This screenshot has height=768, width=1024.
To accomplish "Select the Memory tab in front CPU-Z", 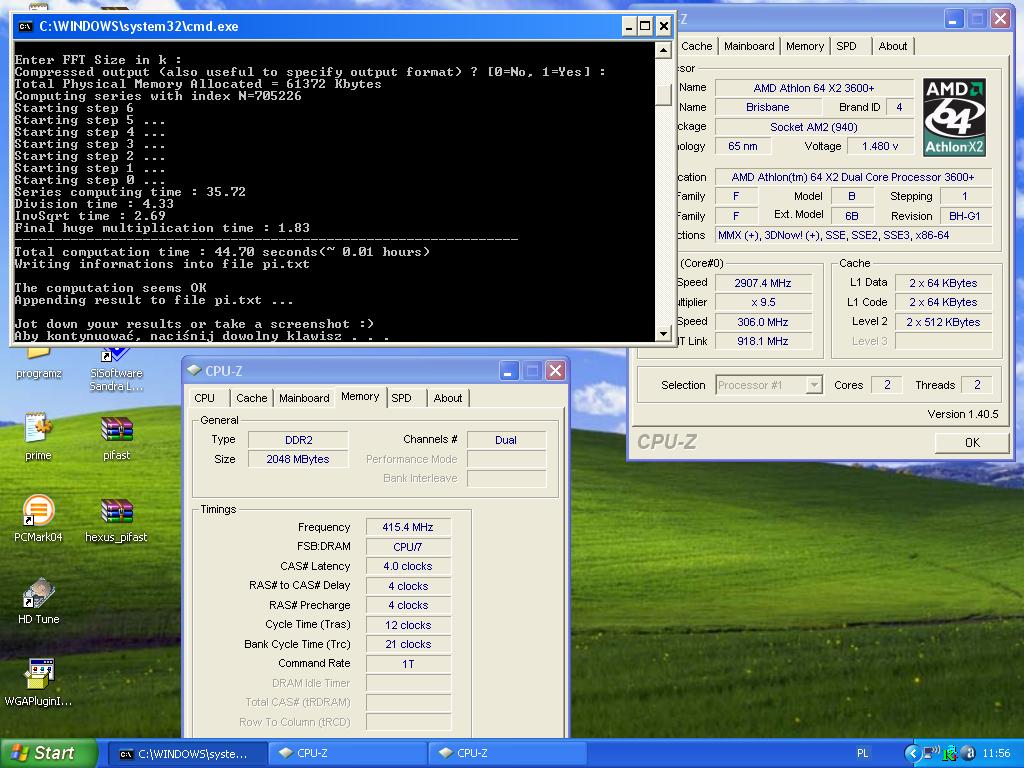I will [x=360, y=396].
